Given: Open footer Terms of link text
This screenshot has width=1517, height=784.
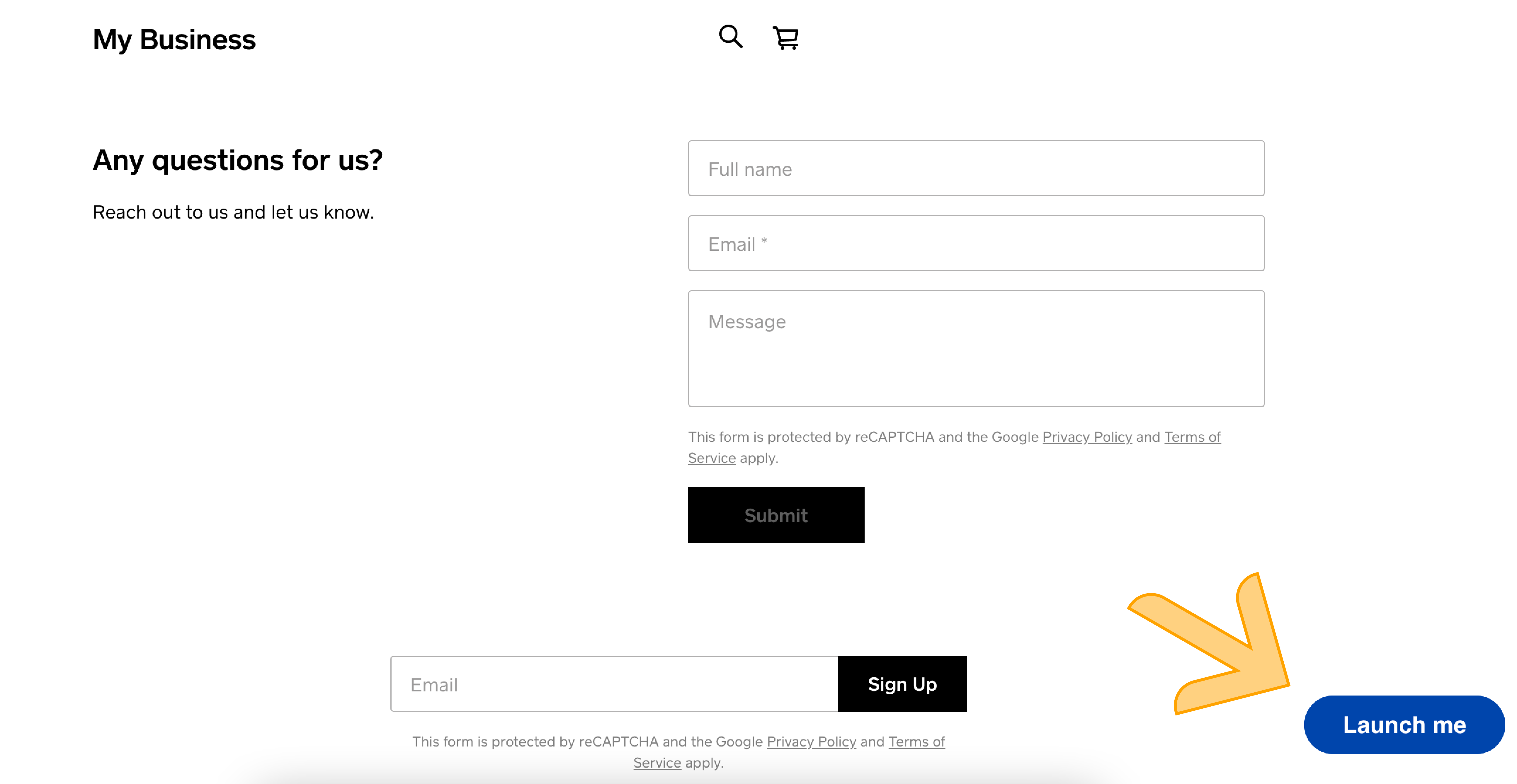Looking at the screenshot, I should tap(916, 742).
